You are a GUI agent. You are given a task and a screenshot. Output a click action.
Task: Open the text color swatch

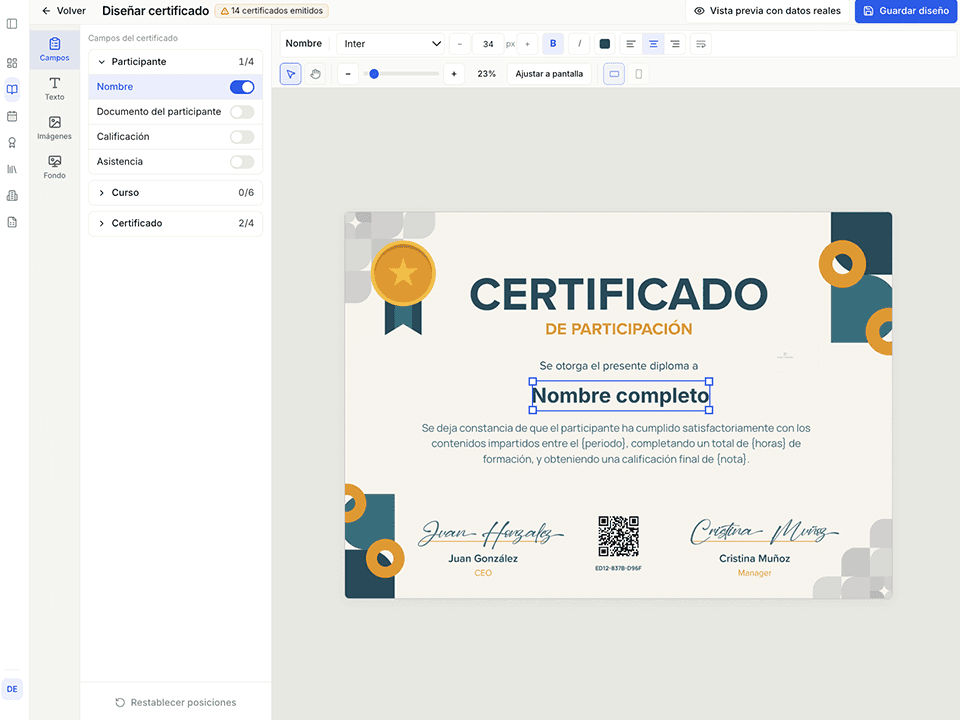coord(604,43)
